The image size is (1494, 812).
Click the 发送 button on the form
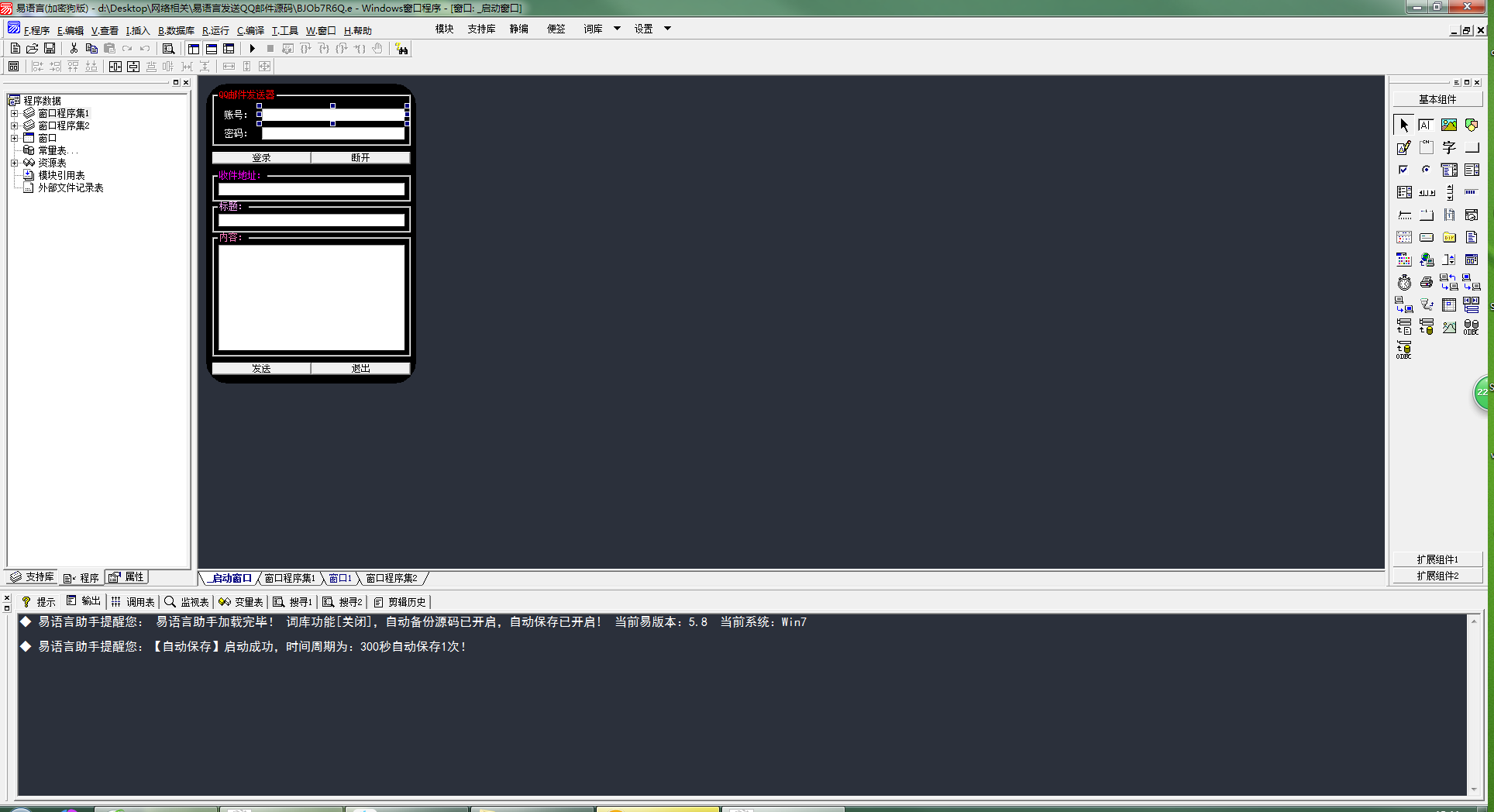pos(261,368)
